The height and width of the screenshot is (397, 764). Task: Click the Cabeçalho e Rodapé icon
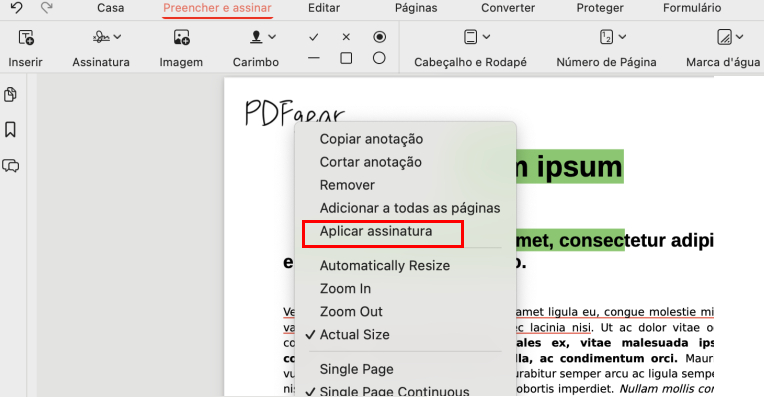click(471, 37)
